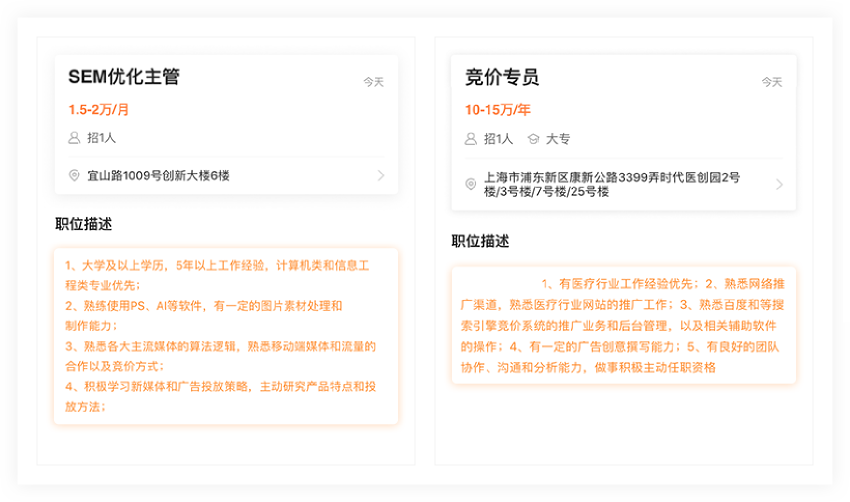Click description line 熟练使用PS、AI等软件
850x502 pixels.
coord(204,316)
